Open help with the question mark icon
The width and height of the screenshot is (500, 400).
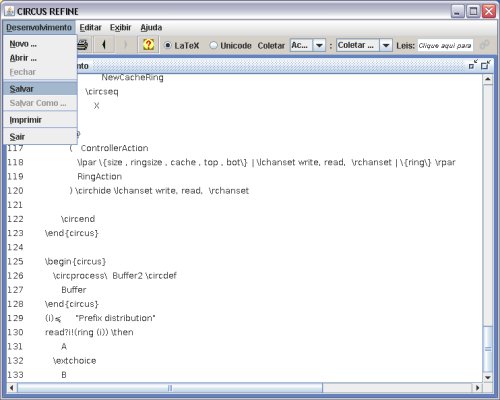[x=148, y=45]
